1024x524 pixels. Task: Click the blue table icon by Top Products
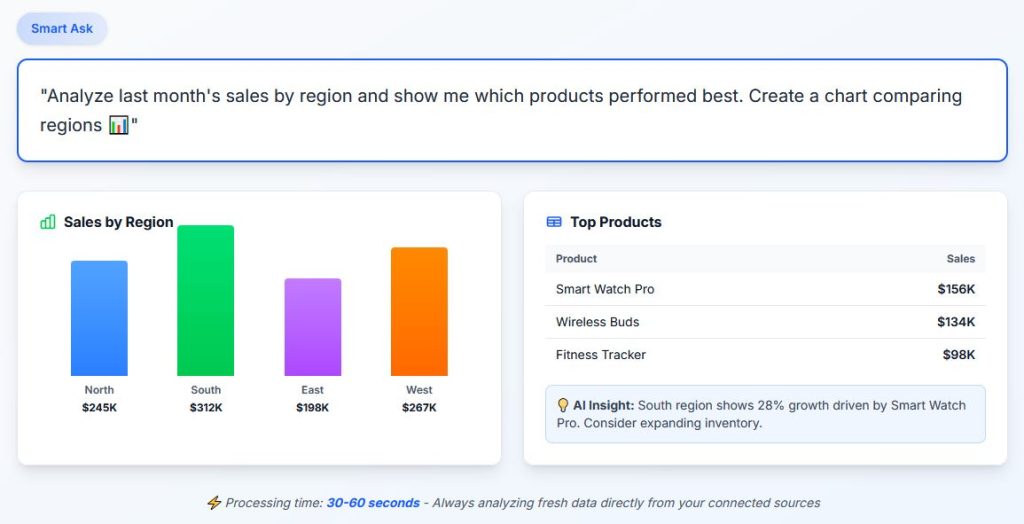coord(554,222)
